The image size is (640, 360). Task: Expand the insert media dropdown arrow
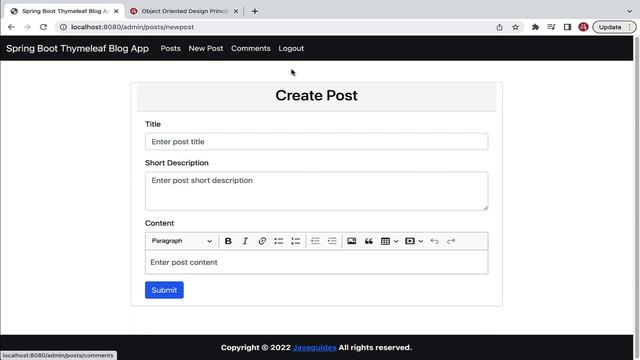pos(420,241)
